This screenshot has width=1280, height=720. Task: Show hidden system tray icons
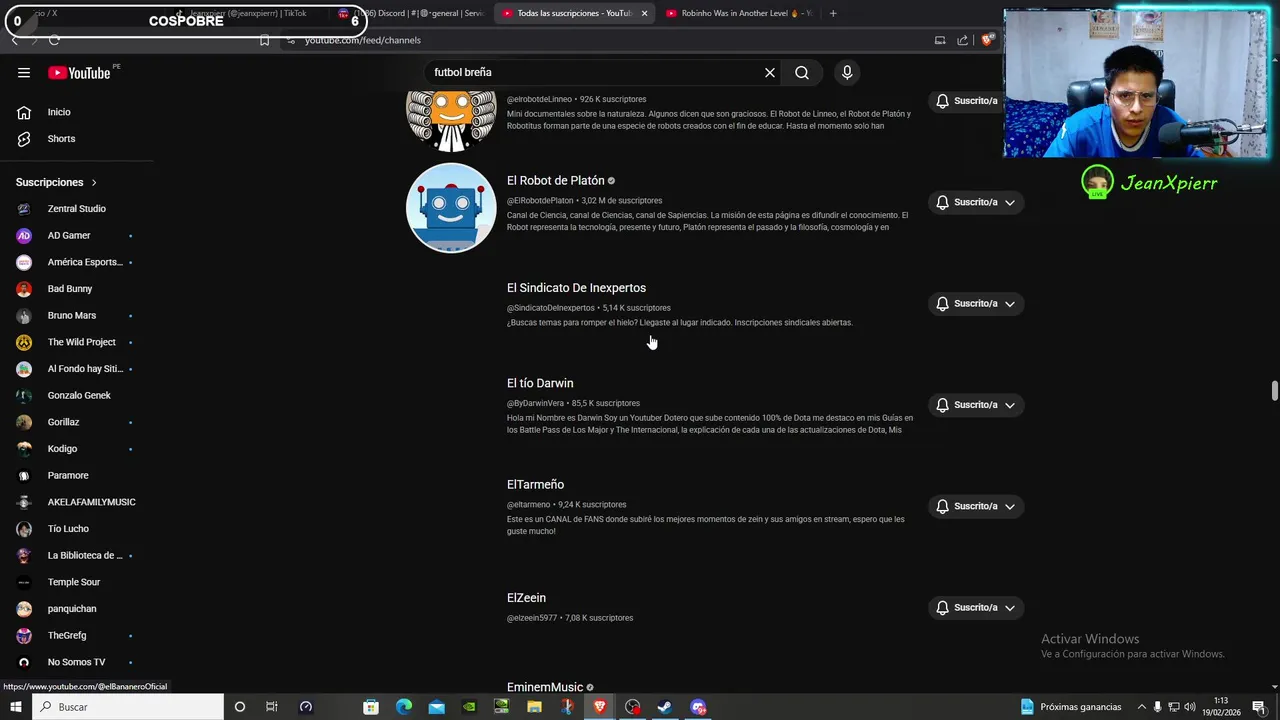click(x=1141, y=707)
